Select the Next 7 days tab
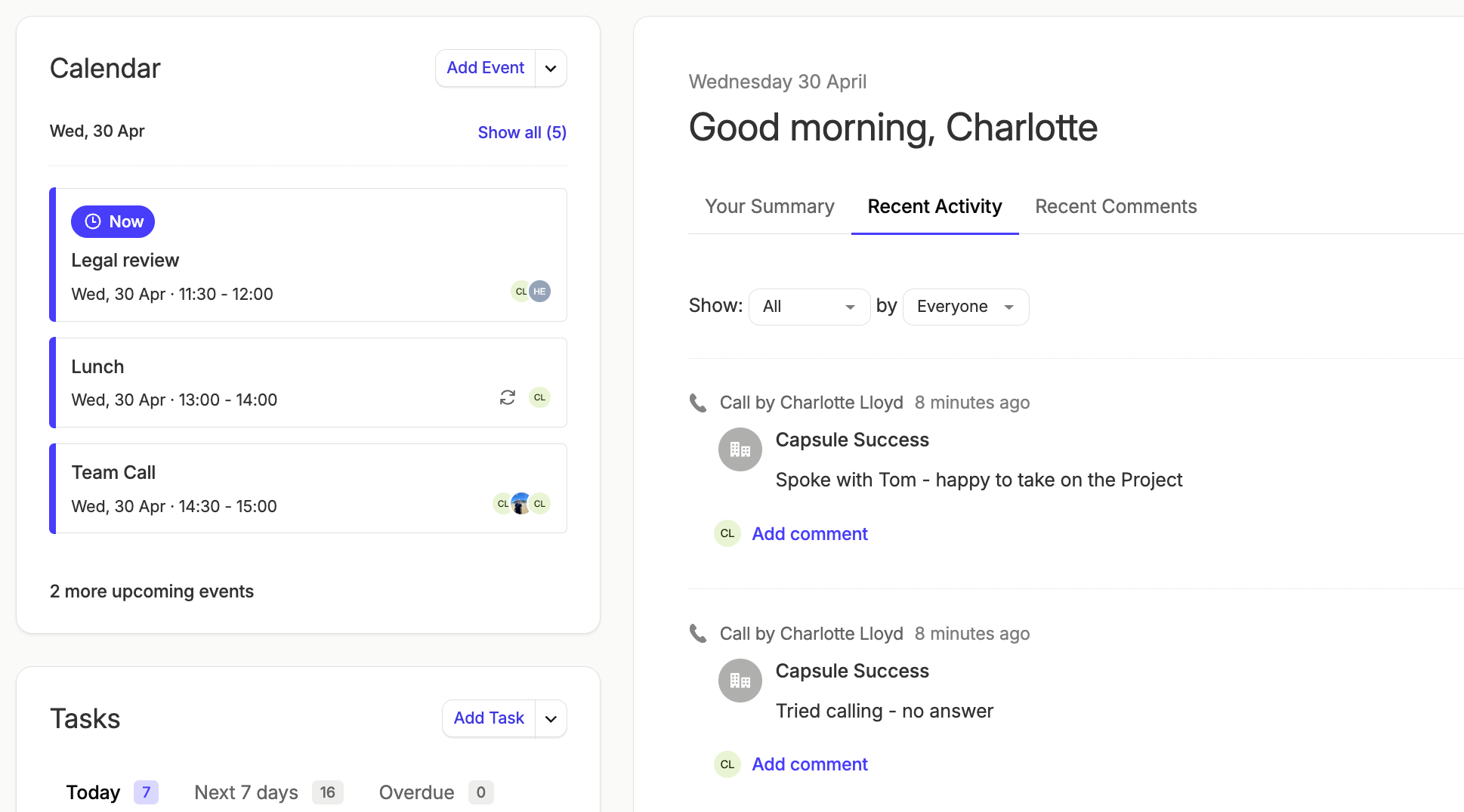1464x812 pixels. pos(269,792)
